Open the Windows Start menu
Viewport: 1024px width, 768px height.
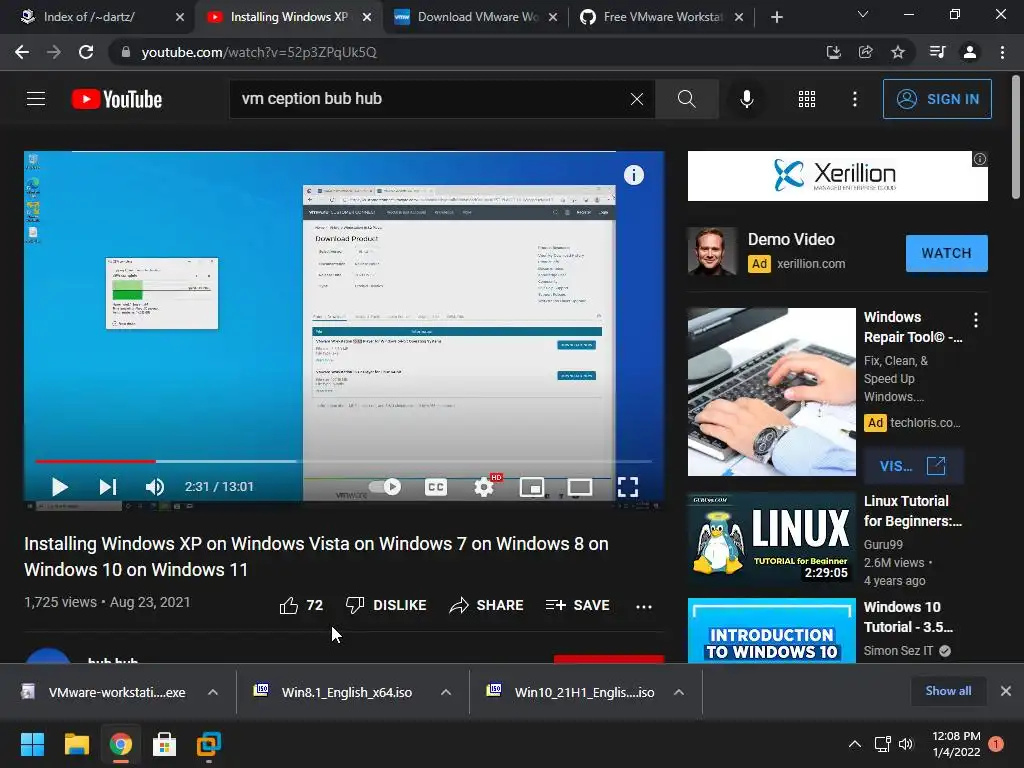pos(32,744)
